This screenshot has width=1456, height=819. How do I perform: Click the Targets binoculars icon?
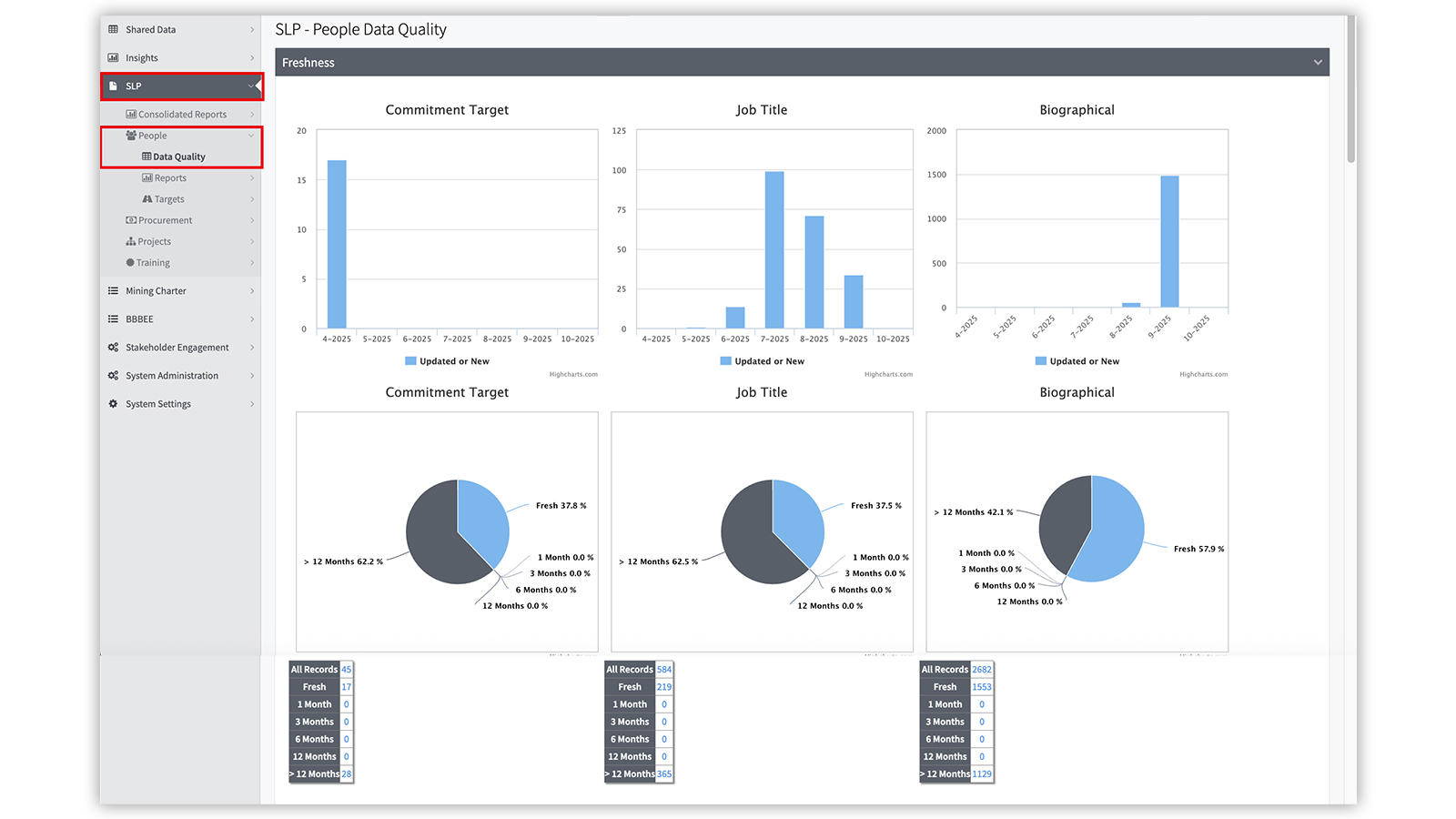pos(147,199)
